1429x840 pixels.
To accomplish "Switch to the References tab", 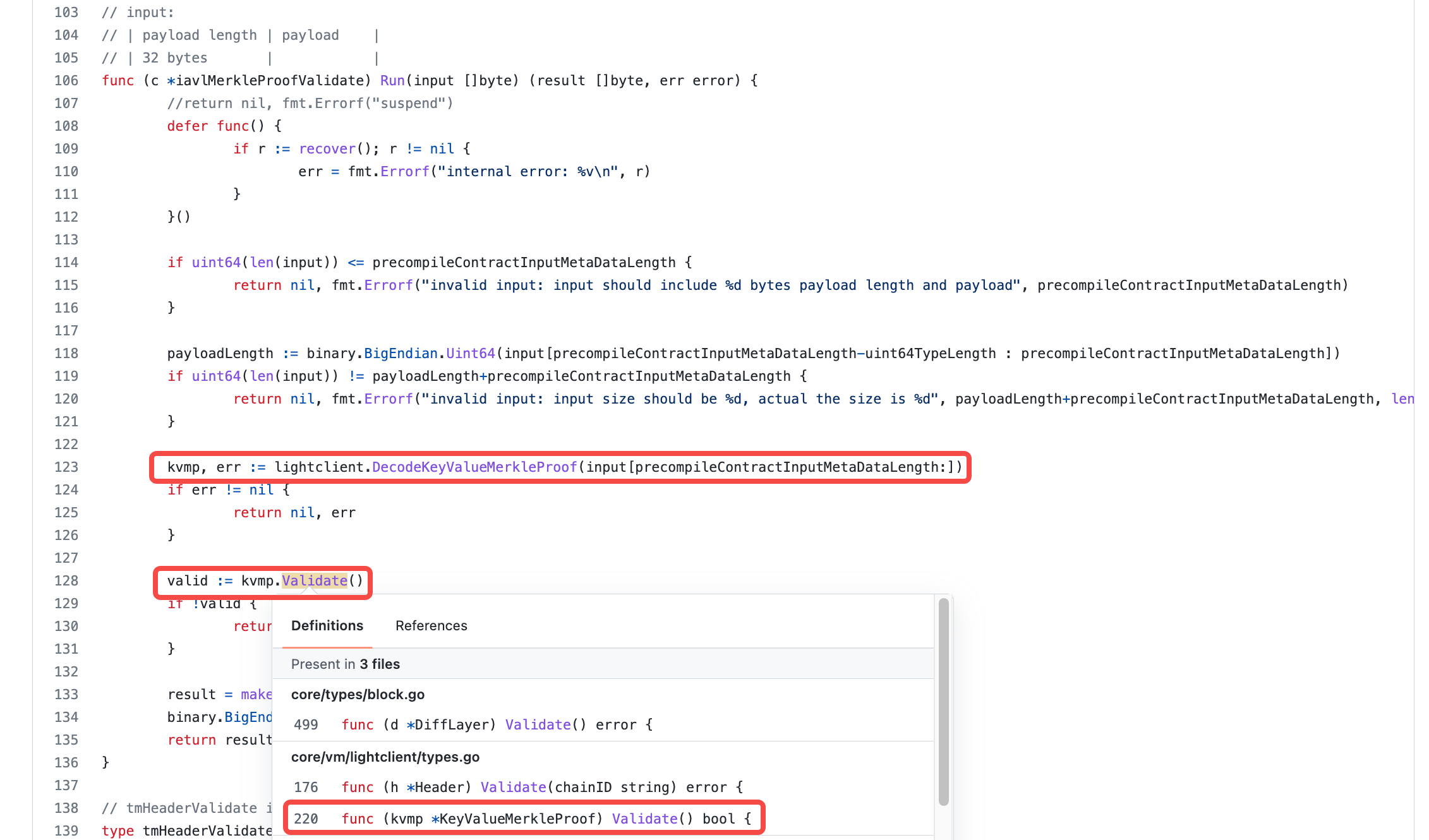I will point(431,625).
